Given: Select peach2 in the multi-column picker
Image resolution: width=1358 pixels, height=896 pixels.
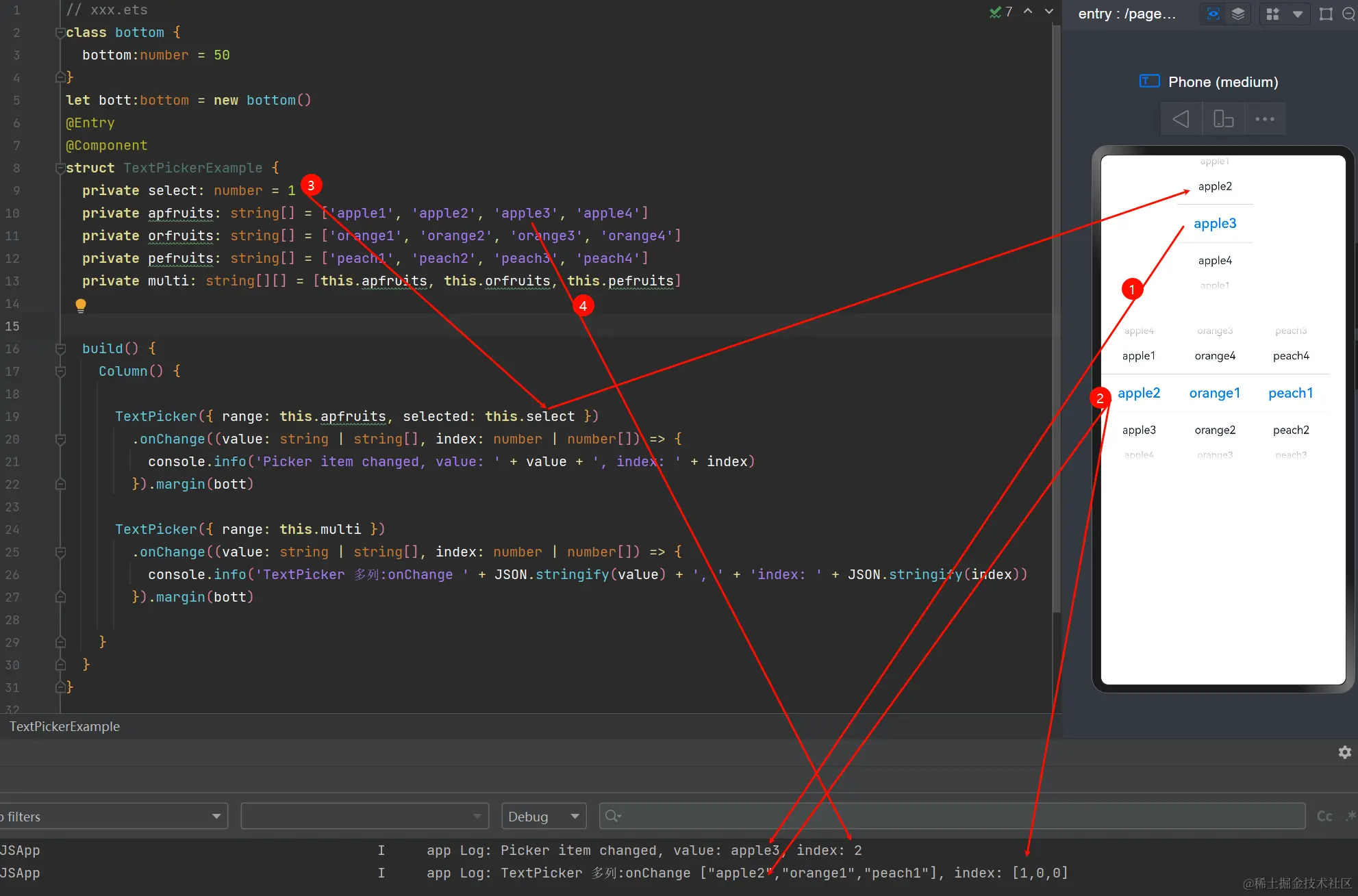Looking at the screenshot, I should [1291, 430].
